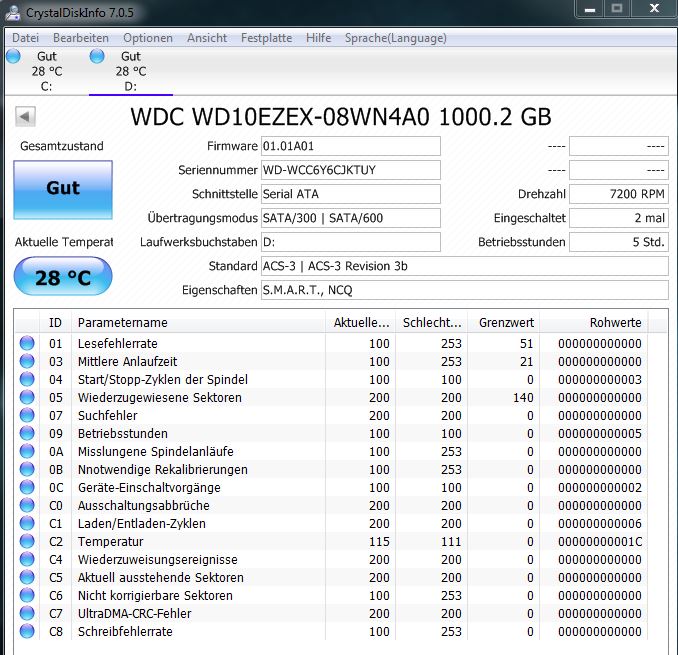Image resolution: width=678 pixels, height=655 pixels.
Task: Click status orb for Wiederzugewiesene Sektoren
Action: click(27, 397)
